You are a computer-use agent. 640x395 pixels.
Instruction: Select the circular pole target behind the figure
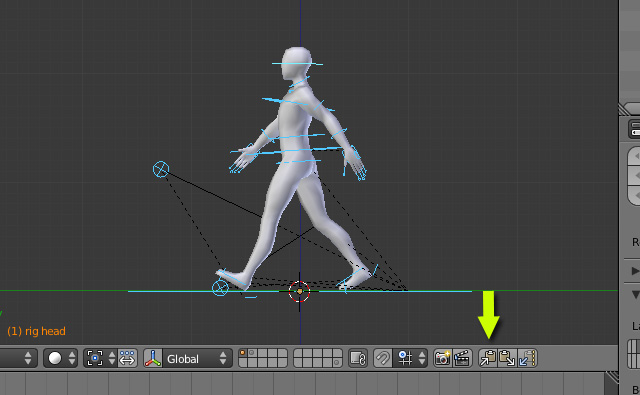tap(161, 169)
